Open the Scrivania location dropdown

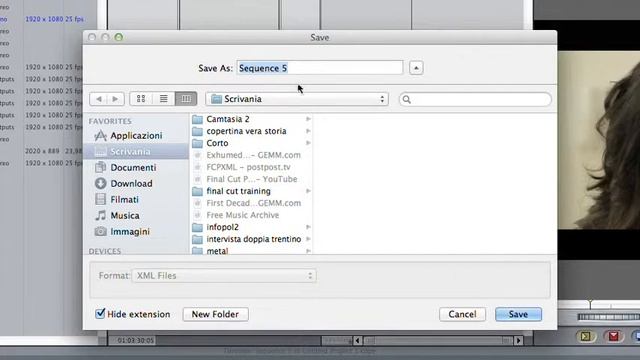click(297, 99)
